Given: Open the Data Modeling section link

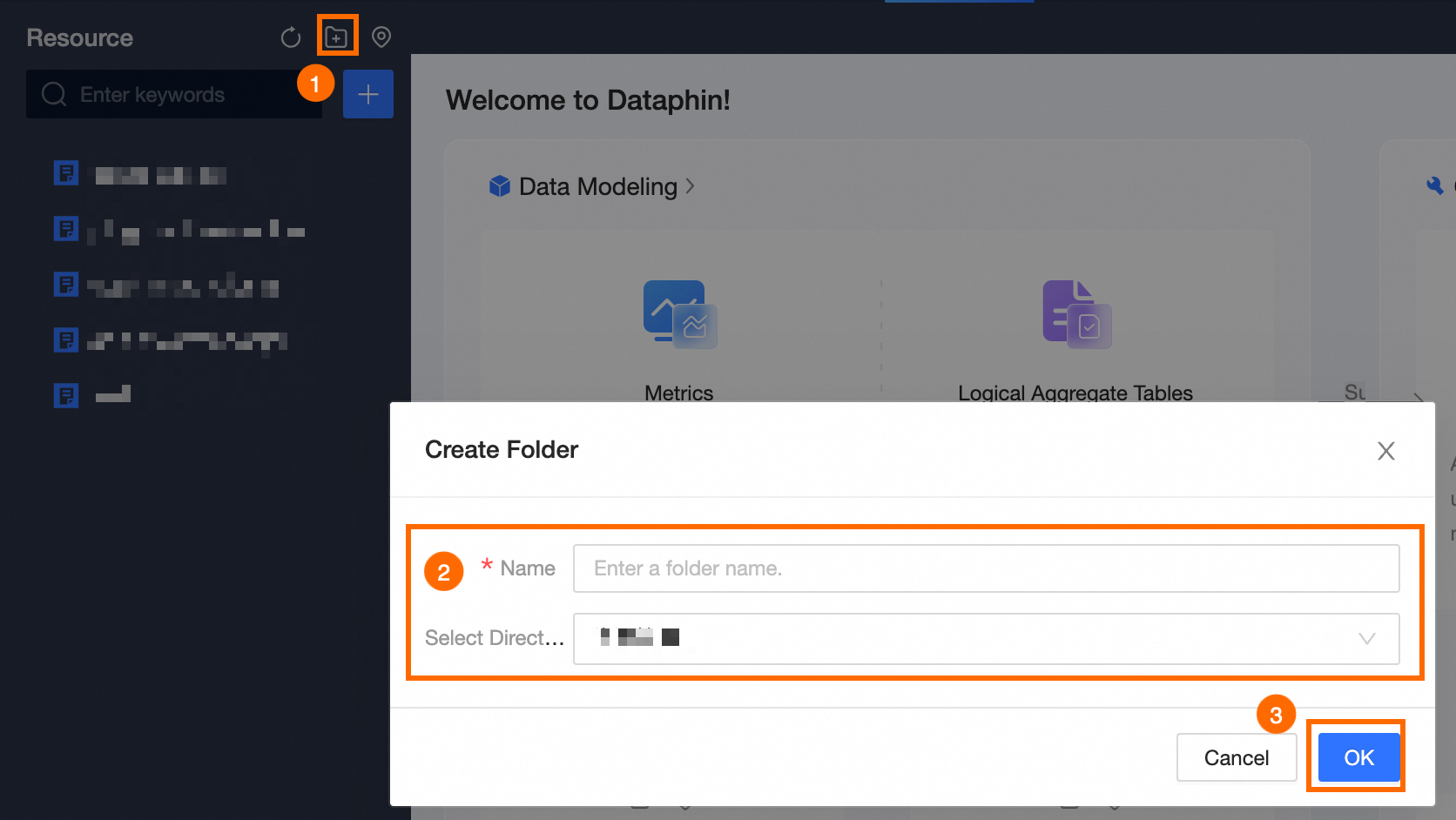Looking at the screenshot, I should (x=598, y=186).
